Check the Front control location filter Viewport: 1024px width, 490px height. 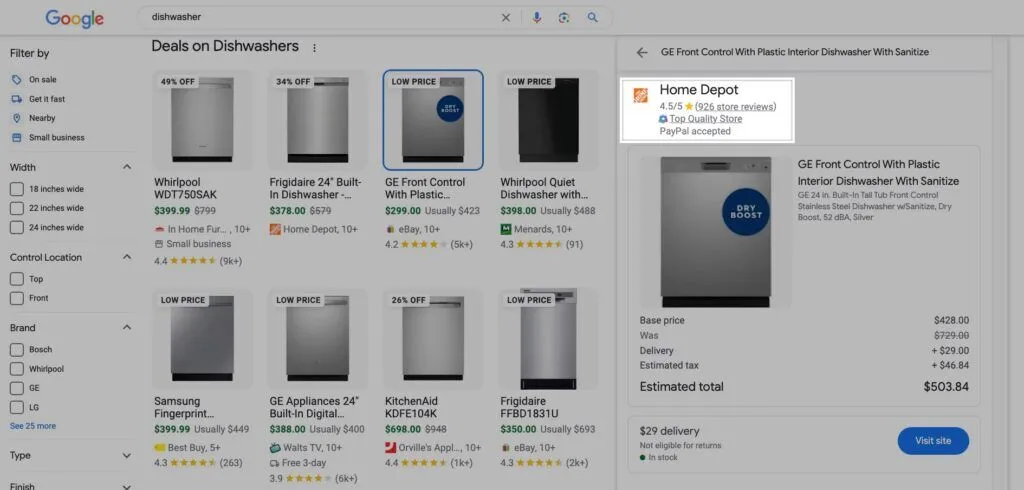click(17, 298)
